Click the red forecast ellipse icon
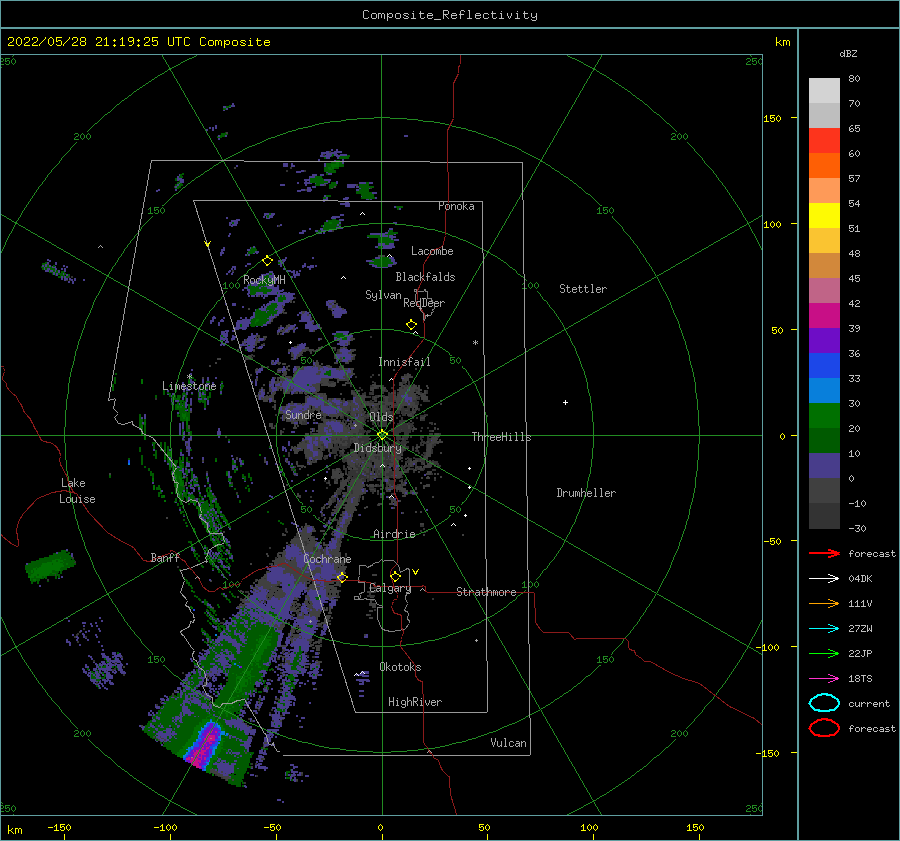 [824, 728]
